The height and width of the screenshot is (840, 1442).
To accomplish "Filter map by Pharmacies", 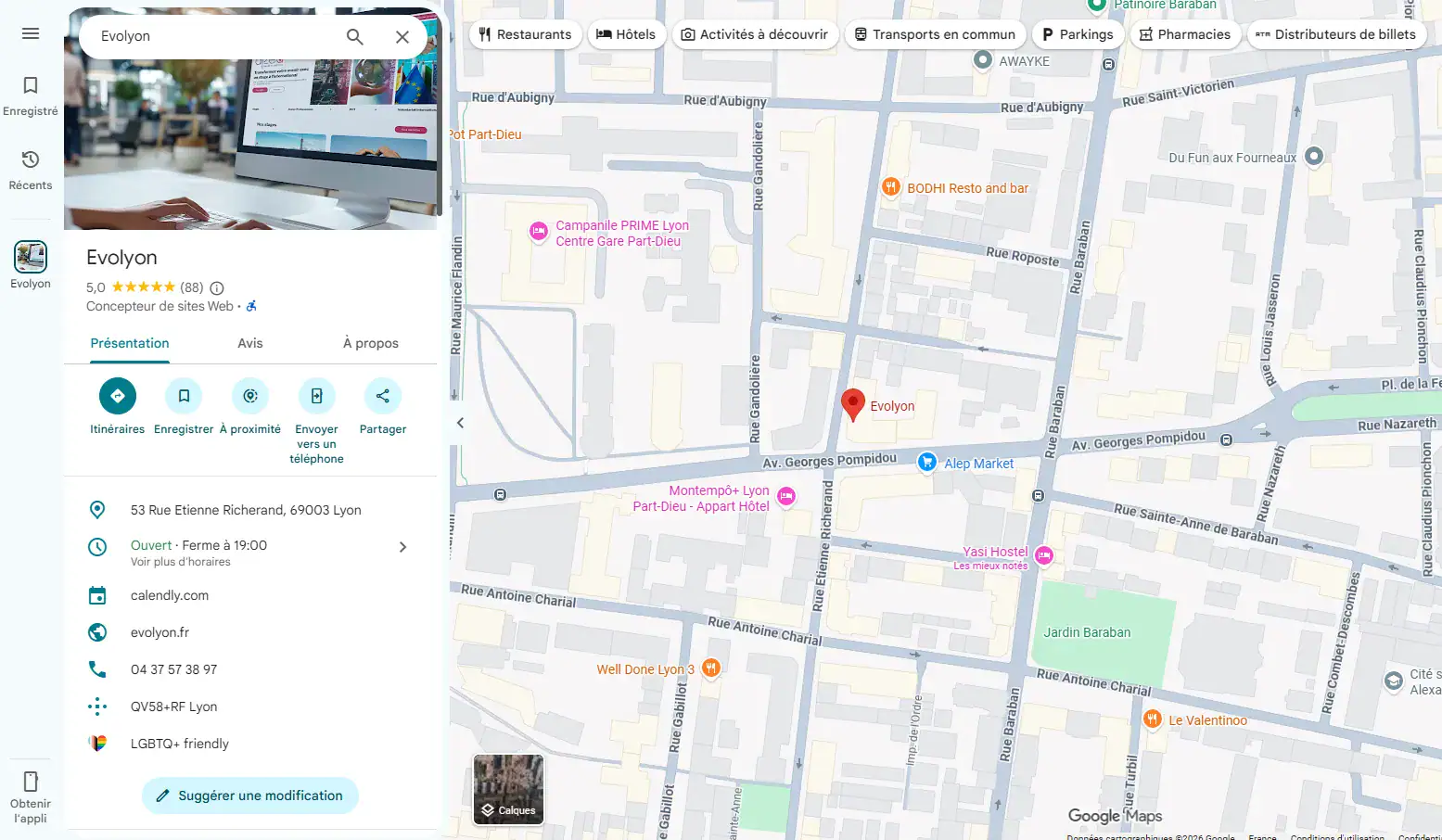I will pyautogui.click(x=1185, y=34).
